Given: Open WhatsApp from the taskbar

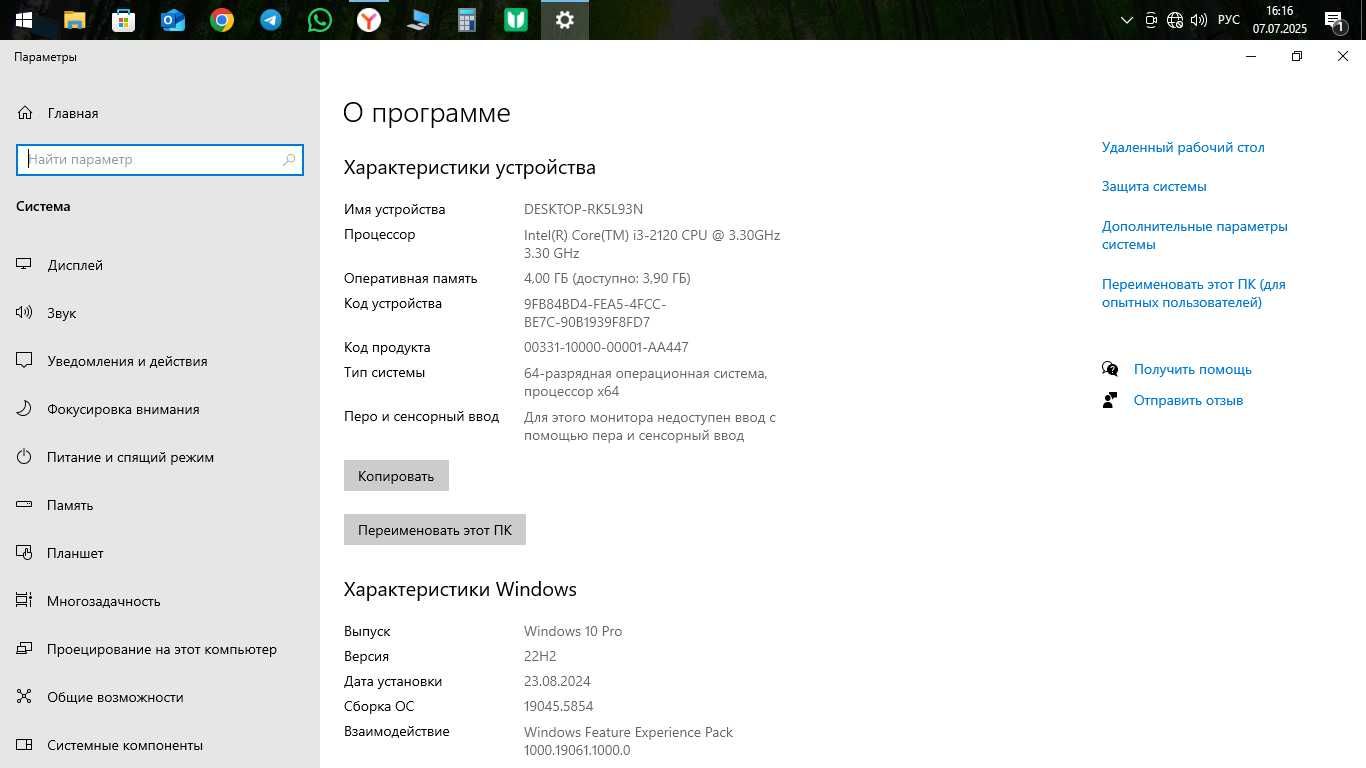Looking at the screenshot, I should pyautogui.click(x=320, y=20).
